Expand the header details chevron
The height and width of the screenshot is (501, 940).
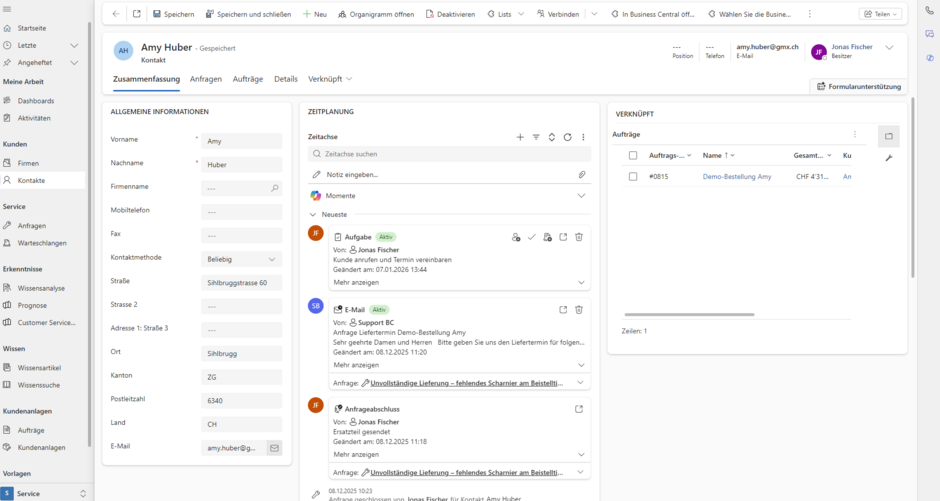tap(889, 47)
